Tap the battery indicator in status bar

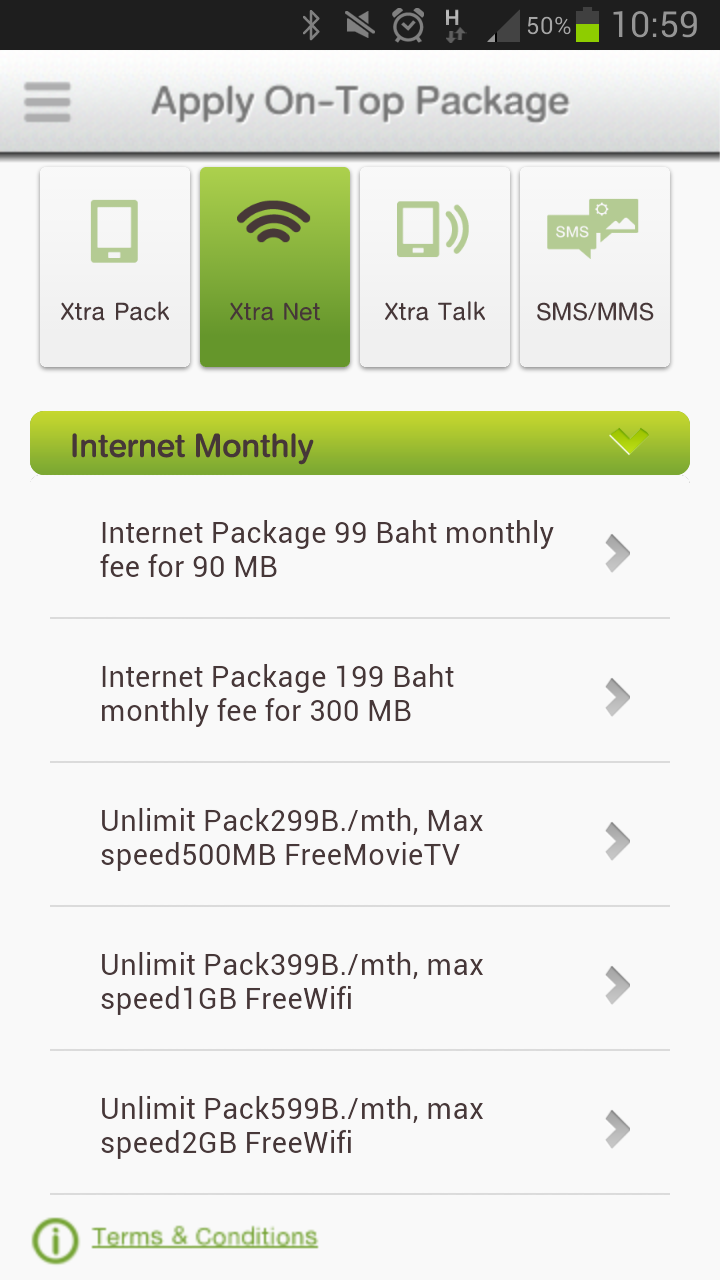pyautogui.click(x=587, y=25)
